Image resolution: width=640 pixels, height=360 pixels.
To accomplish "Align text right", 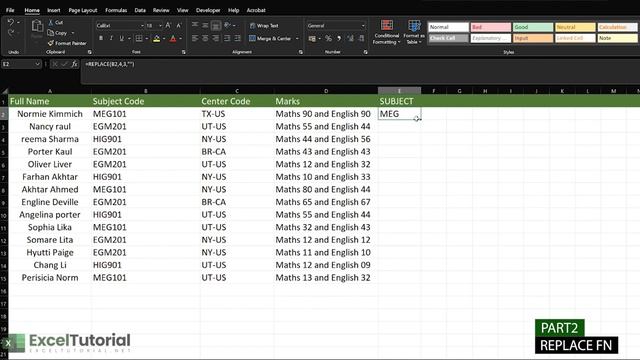I will coord(216,38).
